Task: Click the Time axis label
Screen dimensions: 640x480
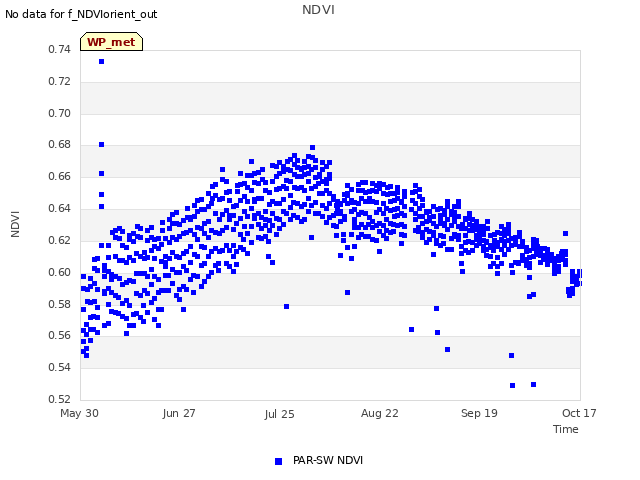Action: (566, 429)
